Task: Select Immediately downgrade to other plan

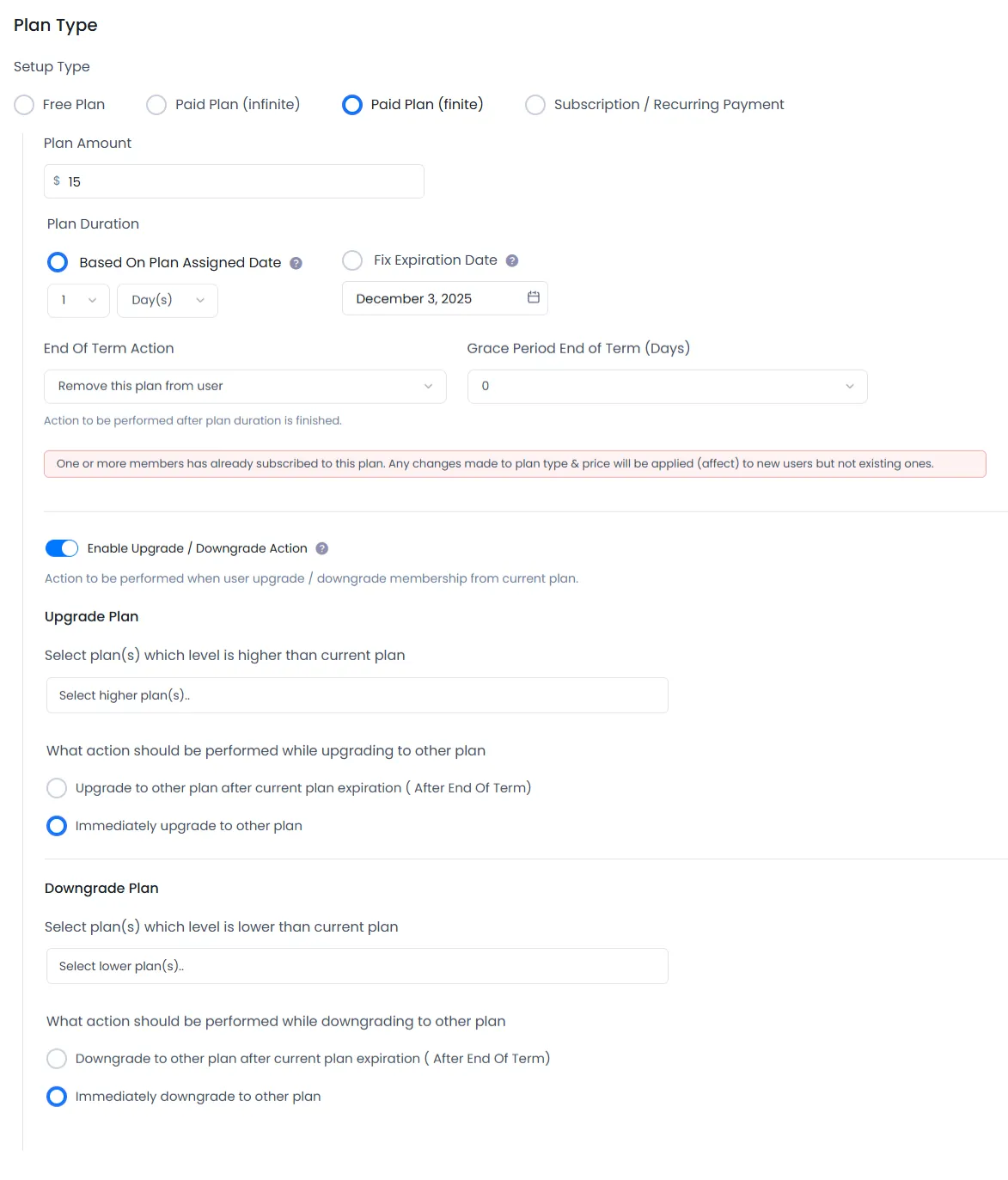Action: pos(57,1097)
